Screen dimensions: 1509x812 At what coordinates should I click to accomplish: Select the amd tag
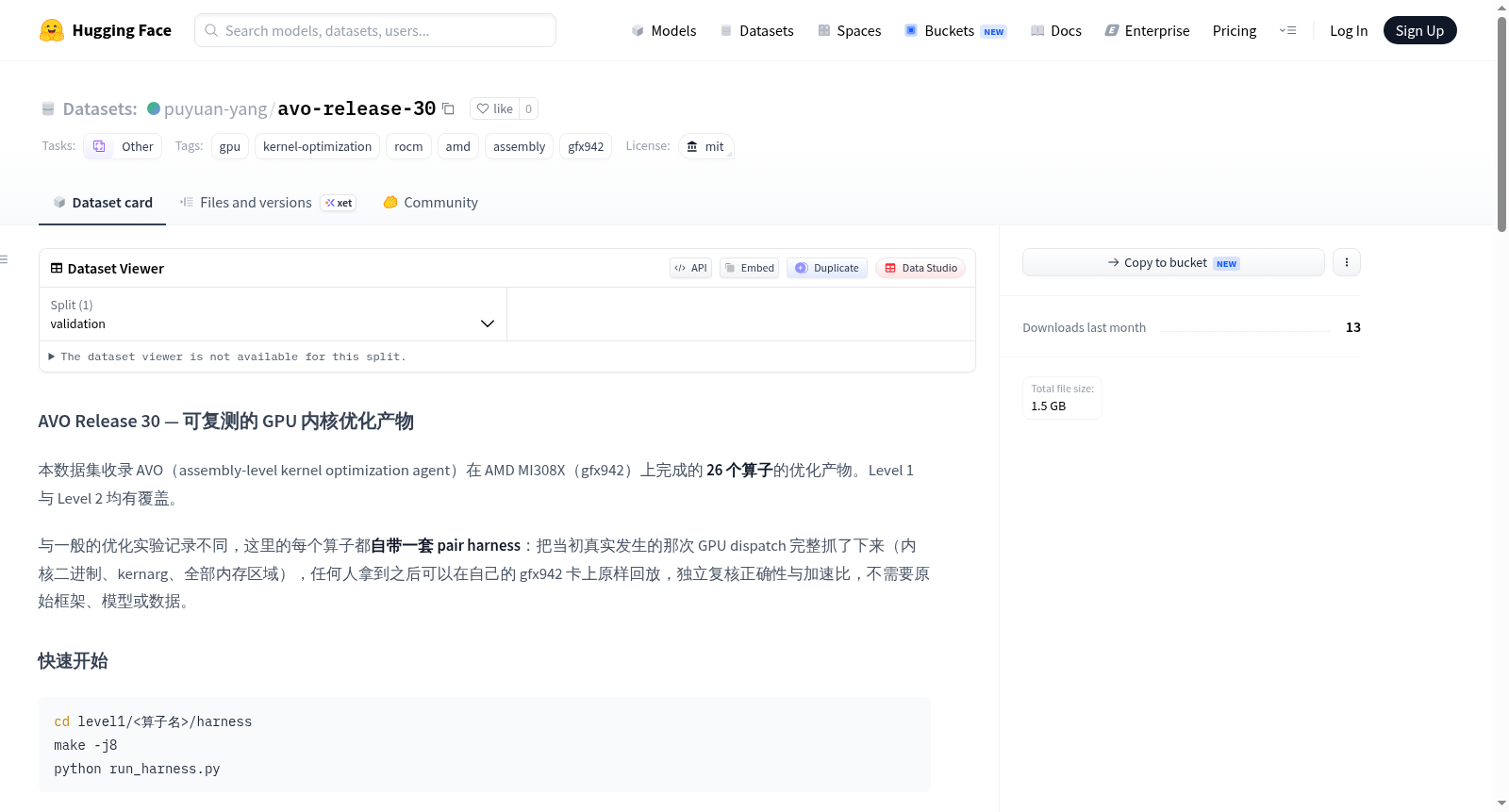click(x=458, y=146)
